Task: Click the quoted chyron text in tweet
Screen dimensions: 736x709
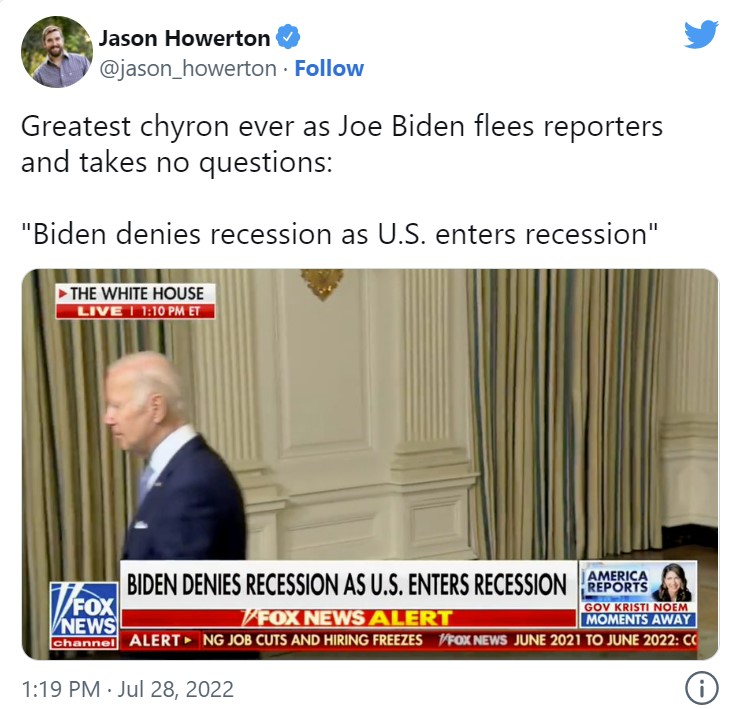Action: pos(339,233)
